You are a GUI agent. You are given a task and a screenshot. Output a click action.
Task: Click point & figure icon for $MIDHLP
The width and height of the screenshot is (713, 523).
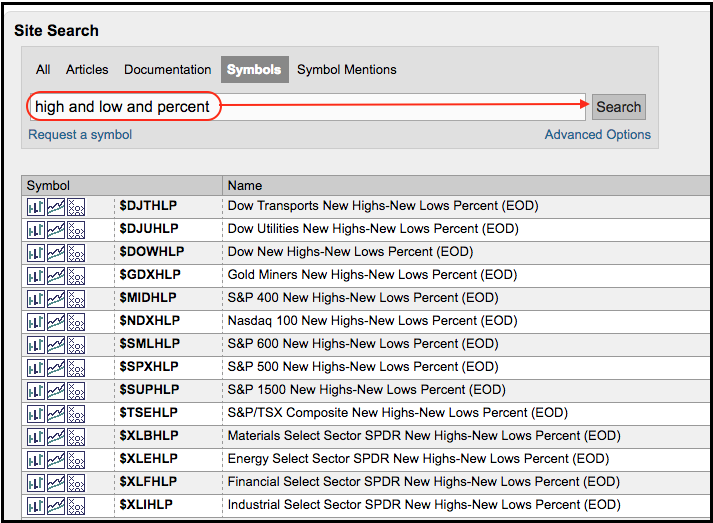[76, 298]
